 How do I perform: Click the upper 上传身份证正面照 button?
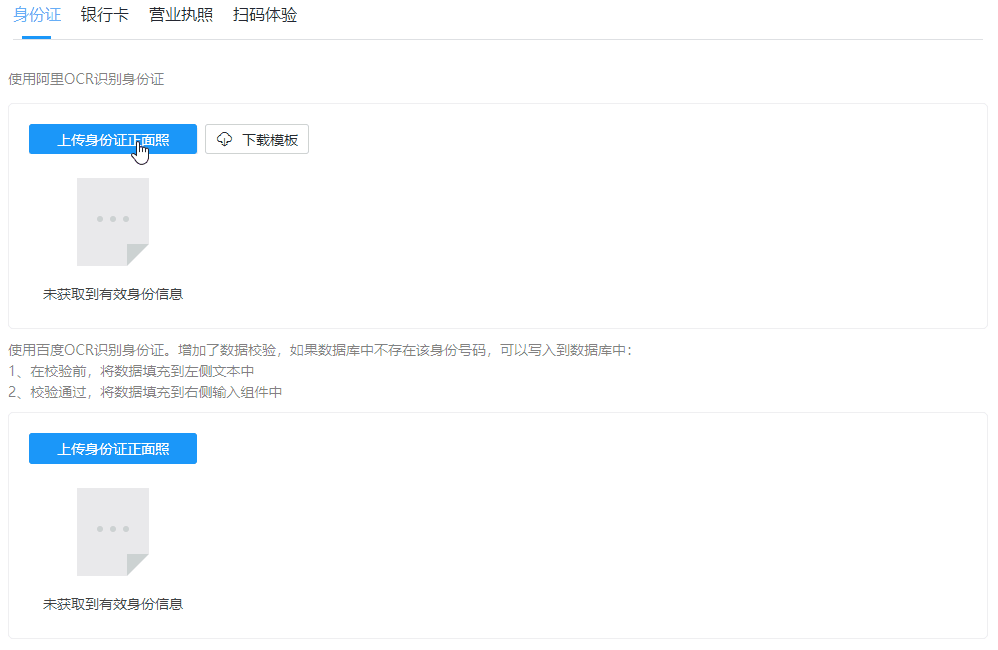click(x=112, y=139)
